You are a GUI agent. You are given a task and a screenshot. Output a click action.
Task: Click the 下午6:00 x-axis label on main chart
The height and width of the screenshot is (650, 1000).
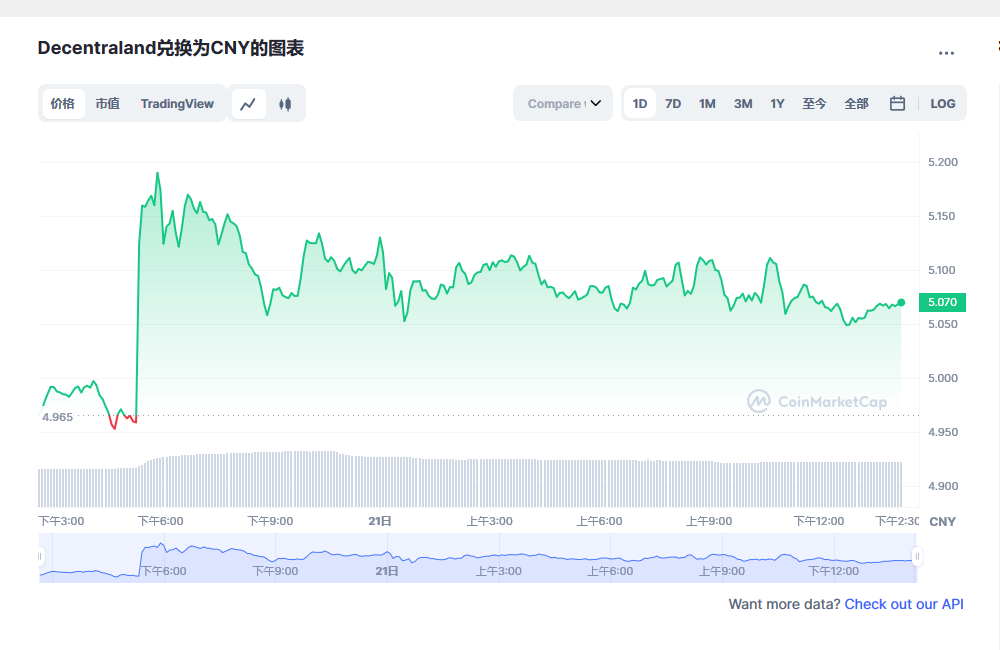click(161, 521)
